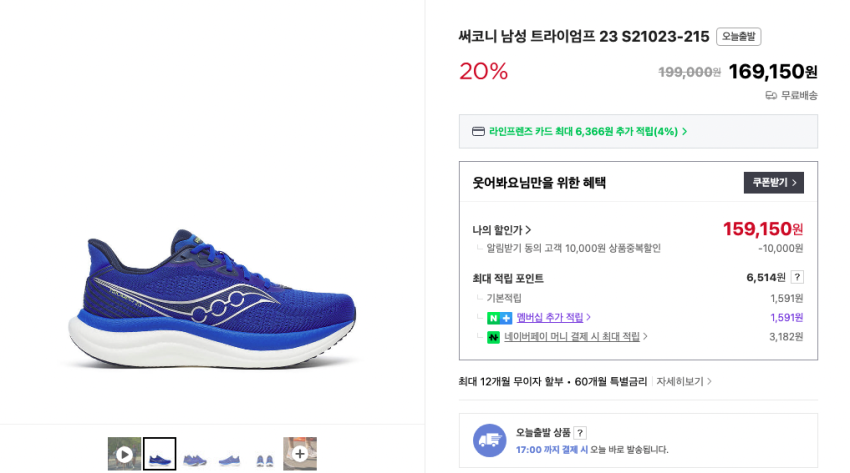Viewport: 850px width, 473px height.
Task: View the shoe pair angled thumbnail
Action: pyautogui.click(x=194, y=458)
